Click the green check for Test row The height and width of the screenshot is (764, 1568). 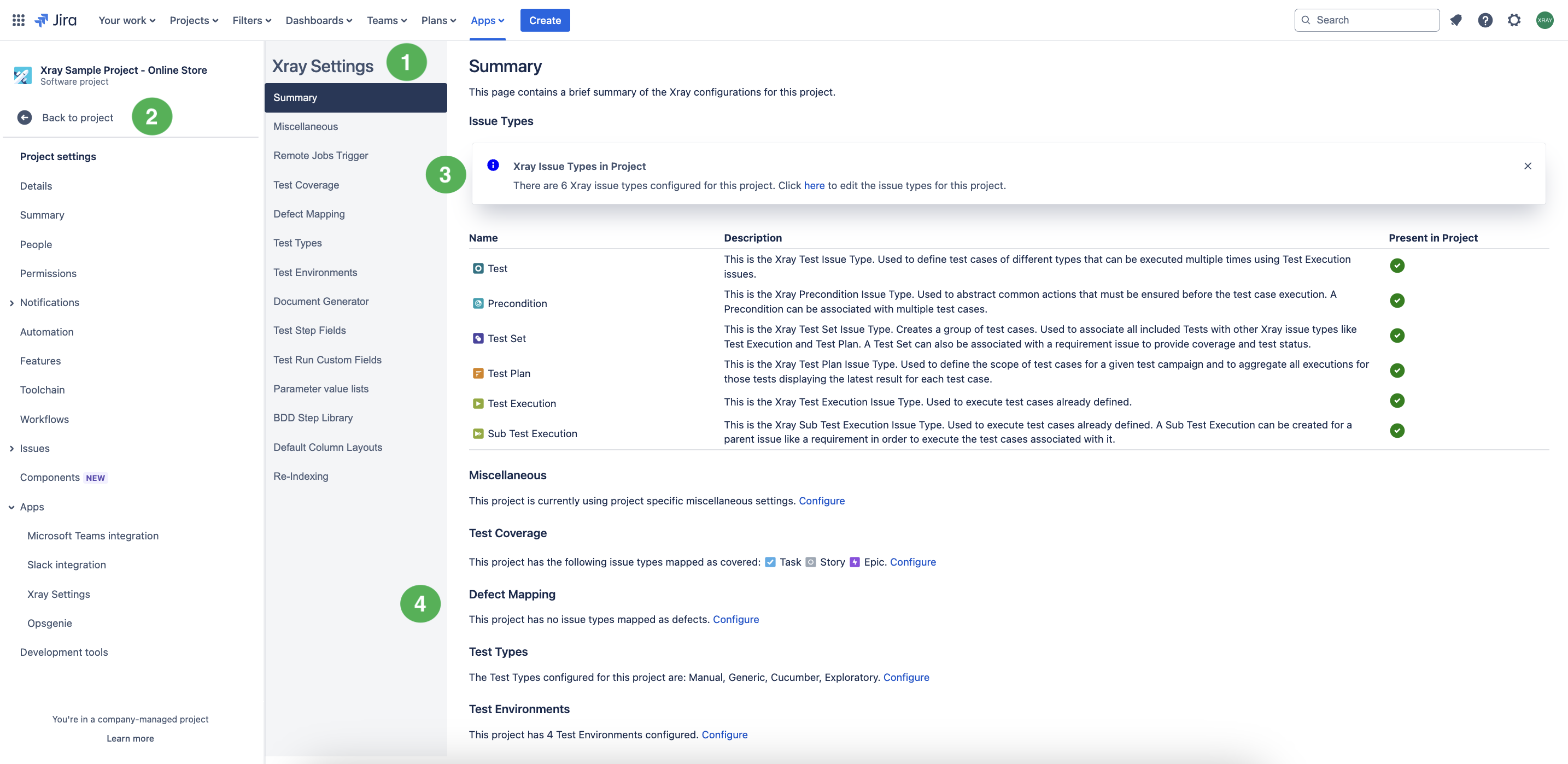coord(1397,265)
